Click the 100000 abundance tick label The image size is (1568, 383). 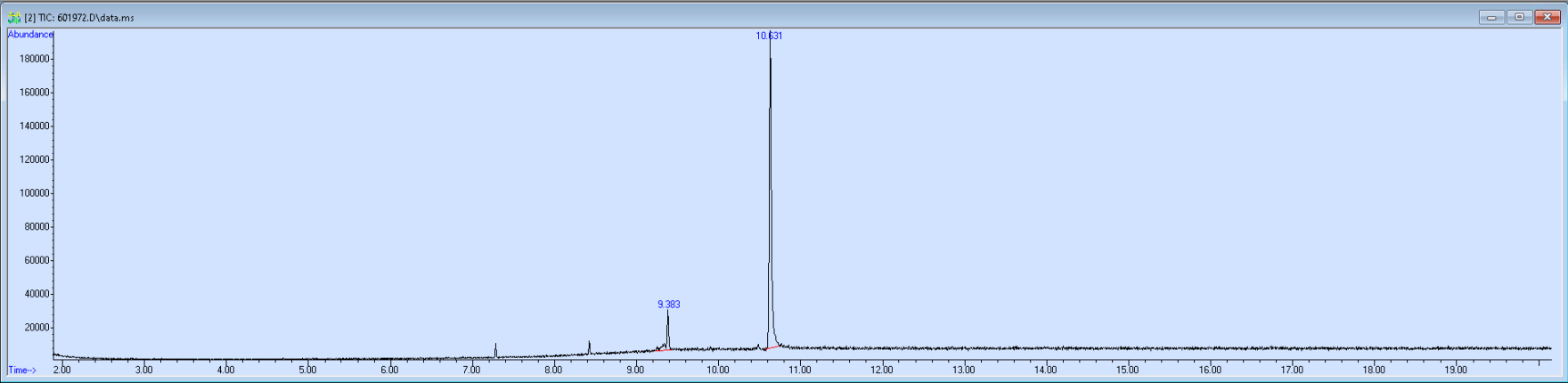[x=34, y=193]
